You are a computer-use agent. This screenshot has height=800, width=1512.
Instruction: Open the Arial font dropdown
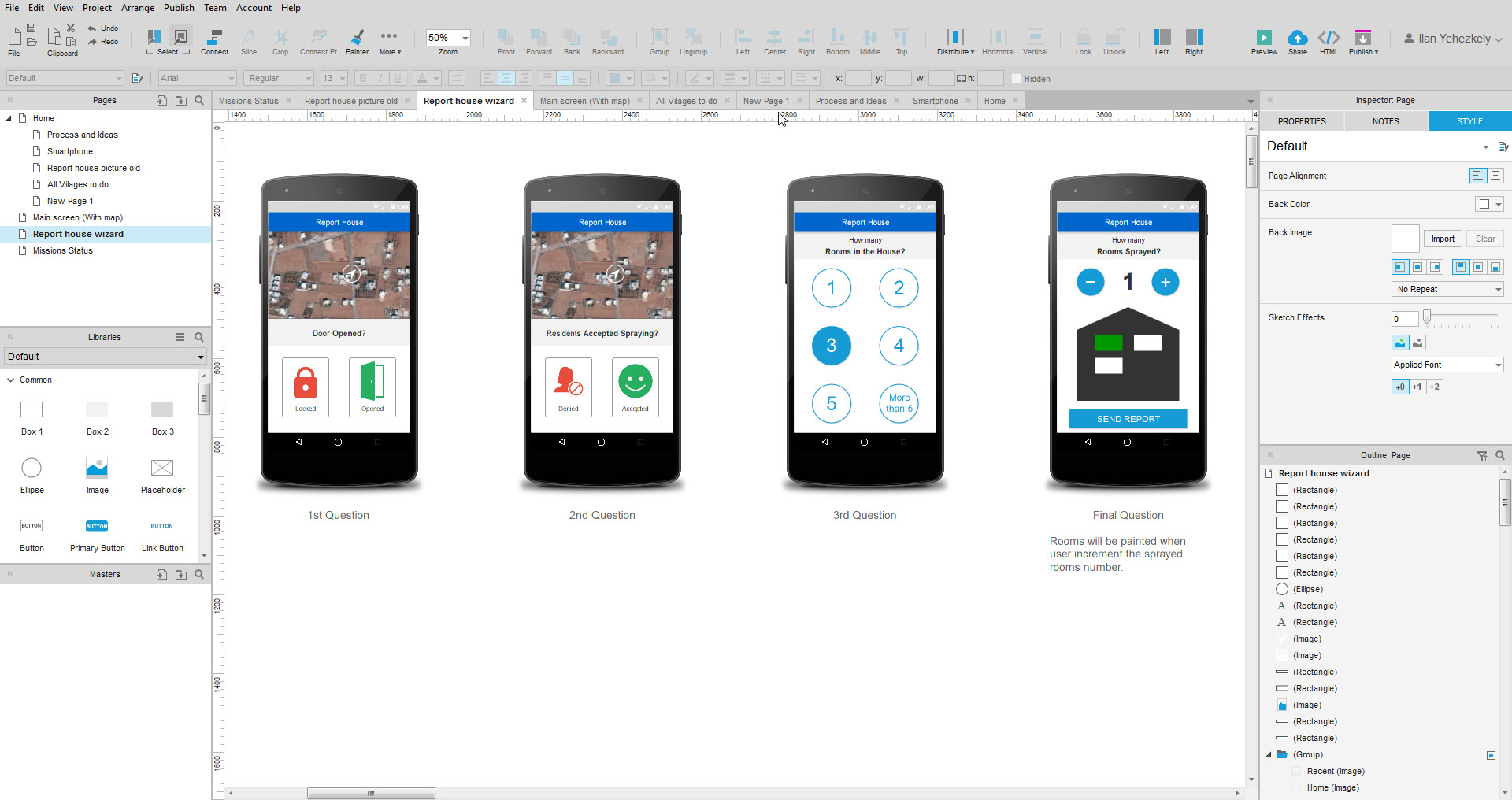click(x=197, y=78)
